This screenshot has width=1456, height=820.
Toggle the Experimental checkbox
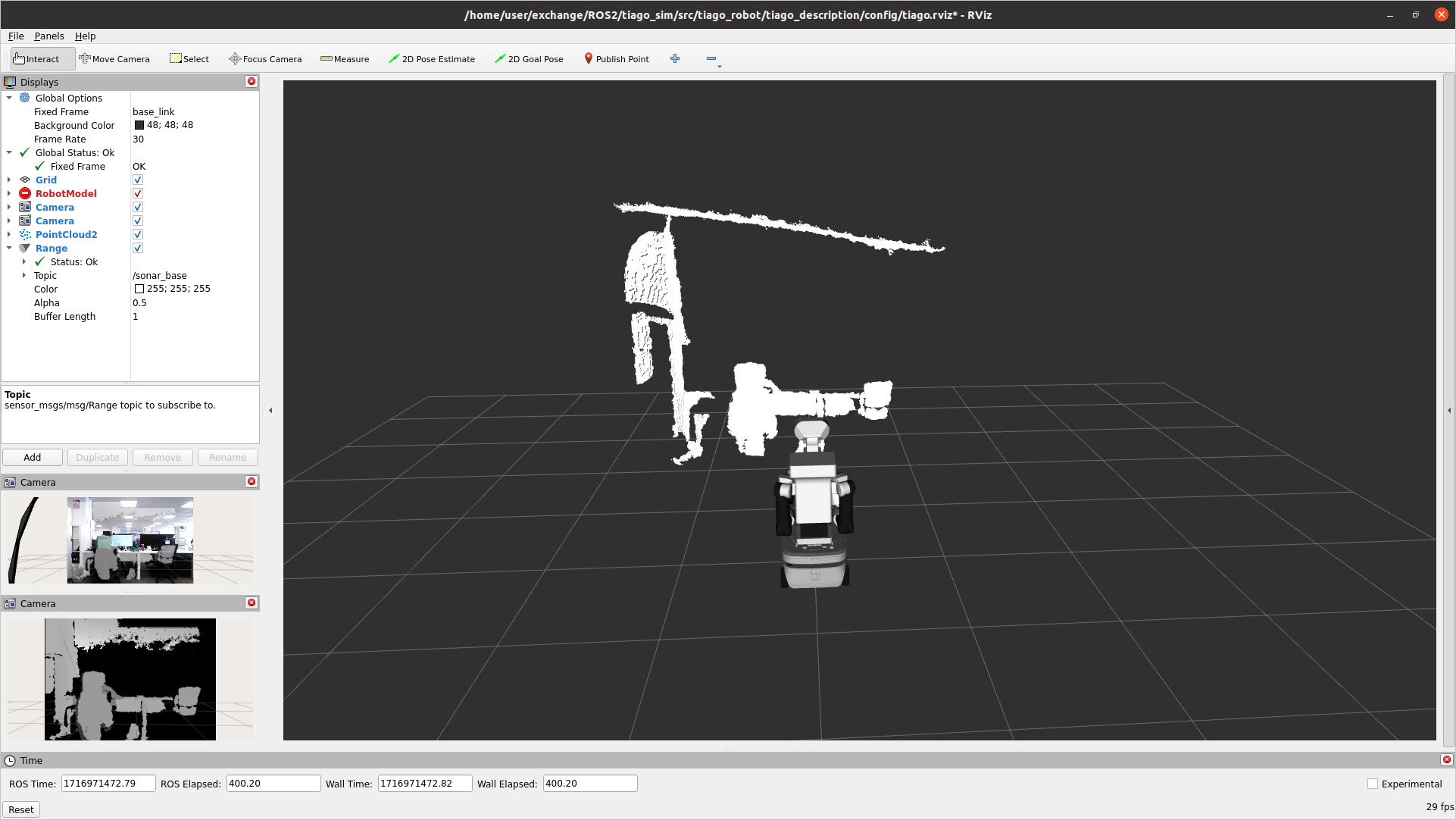(x=1373, y=784)
